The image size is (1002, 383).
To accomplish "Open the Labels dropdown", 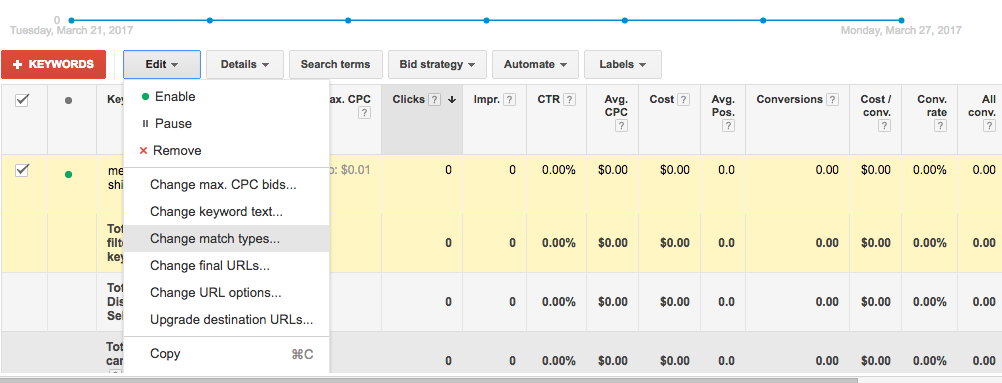I will coord(622,65).
